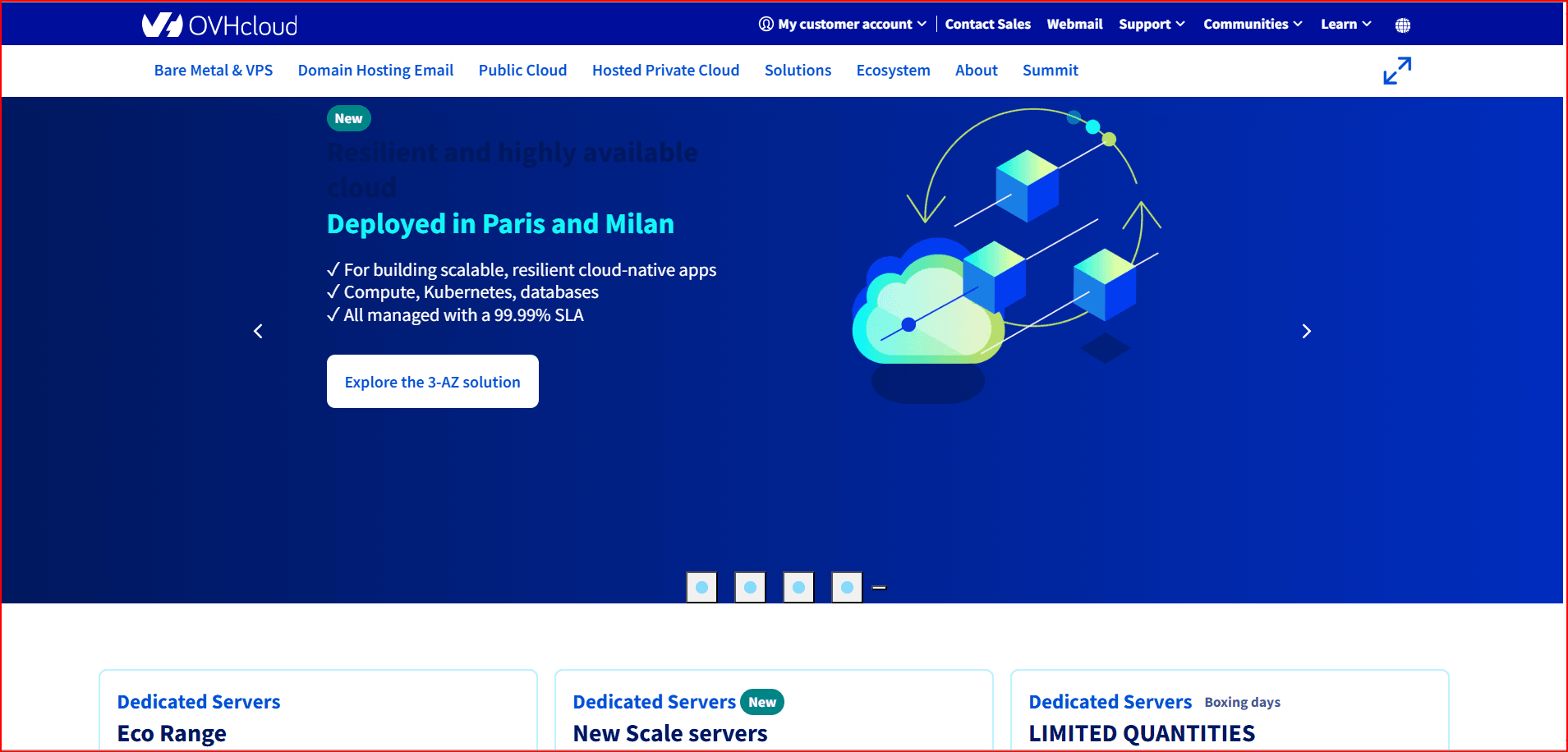Select the fourth carousel slide dot
This screenshot has width=1568, height=752.
pyautogui.click(x=847, y=587)
